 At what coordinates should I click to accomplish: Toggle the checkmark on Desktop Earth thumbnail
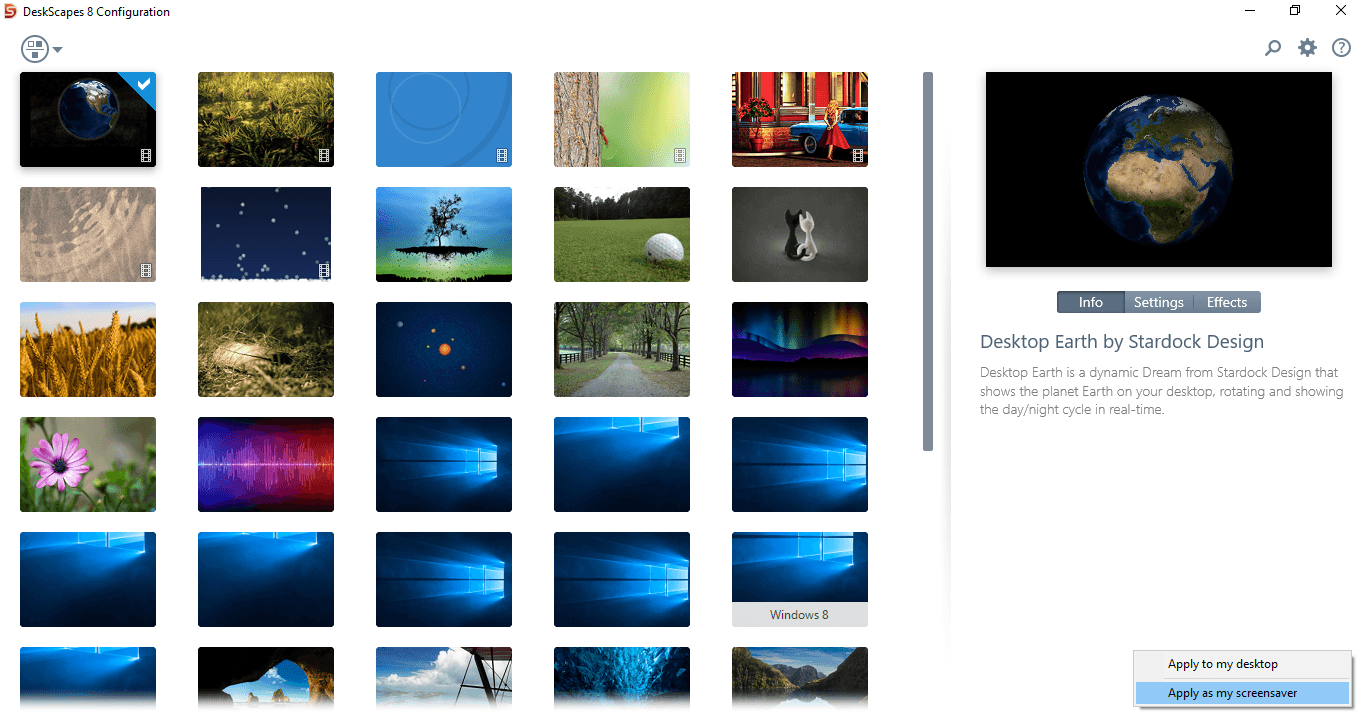click(x=144, y=85)
